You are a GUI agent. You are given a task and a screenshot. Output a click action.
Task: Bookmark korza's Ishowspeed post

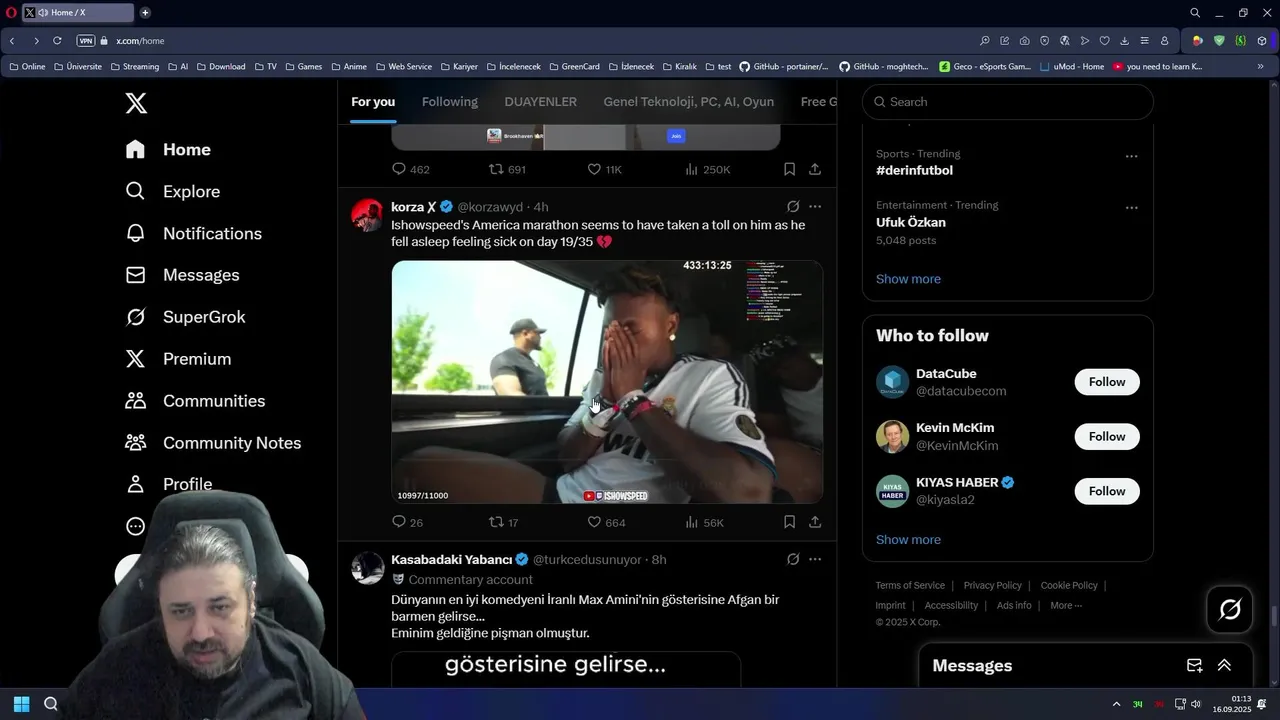pyautogui.click(x=789, y=522)
